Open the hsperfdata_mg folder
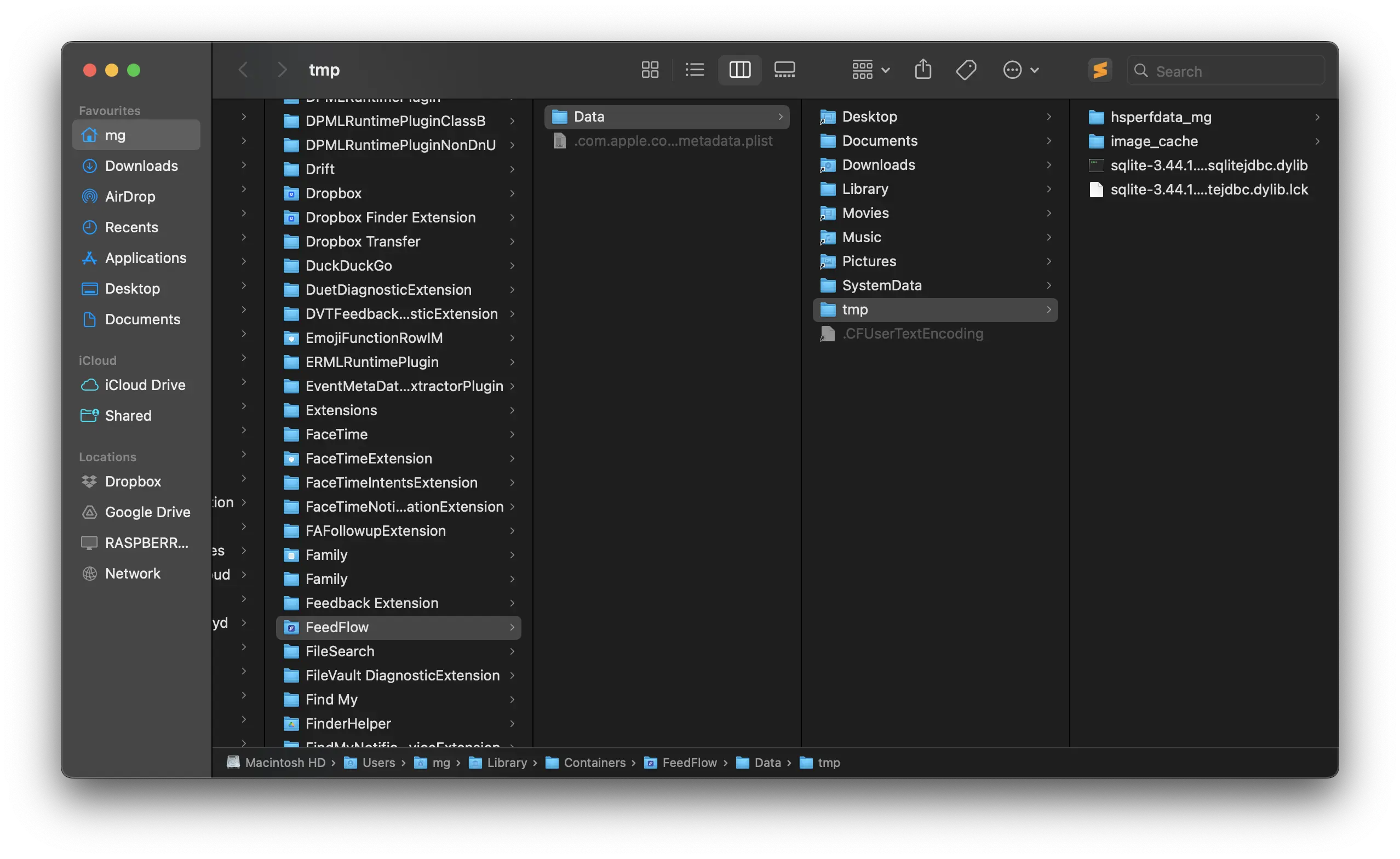 tap(1203, 117)
